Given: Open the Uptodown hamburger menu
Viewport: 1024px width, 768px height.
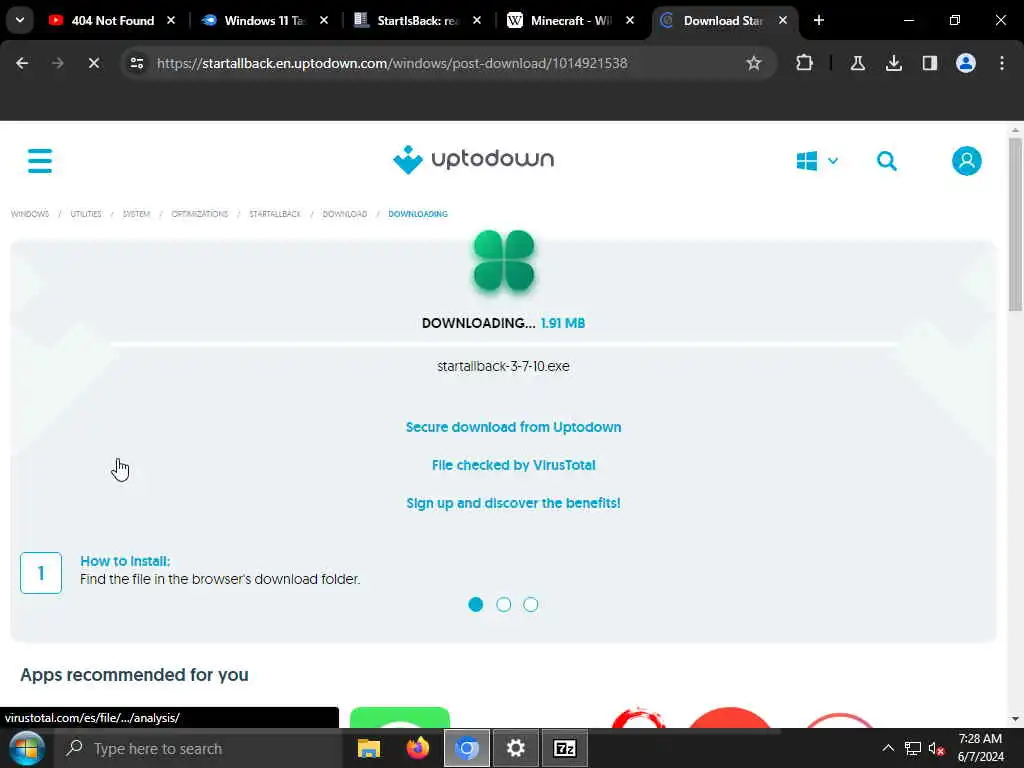Looking at the screenshot, I should (x=40, y=161).
